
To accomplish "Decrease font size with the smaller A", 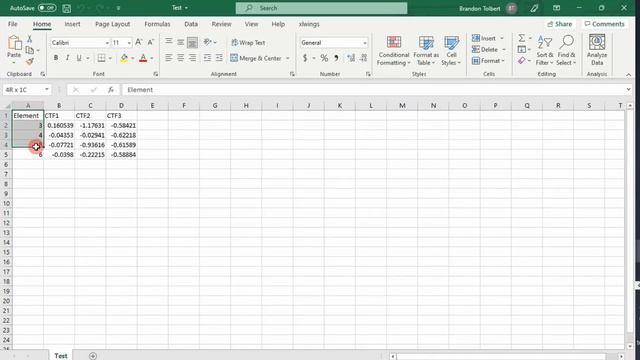I will coord(151,42).
